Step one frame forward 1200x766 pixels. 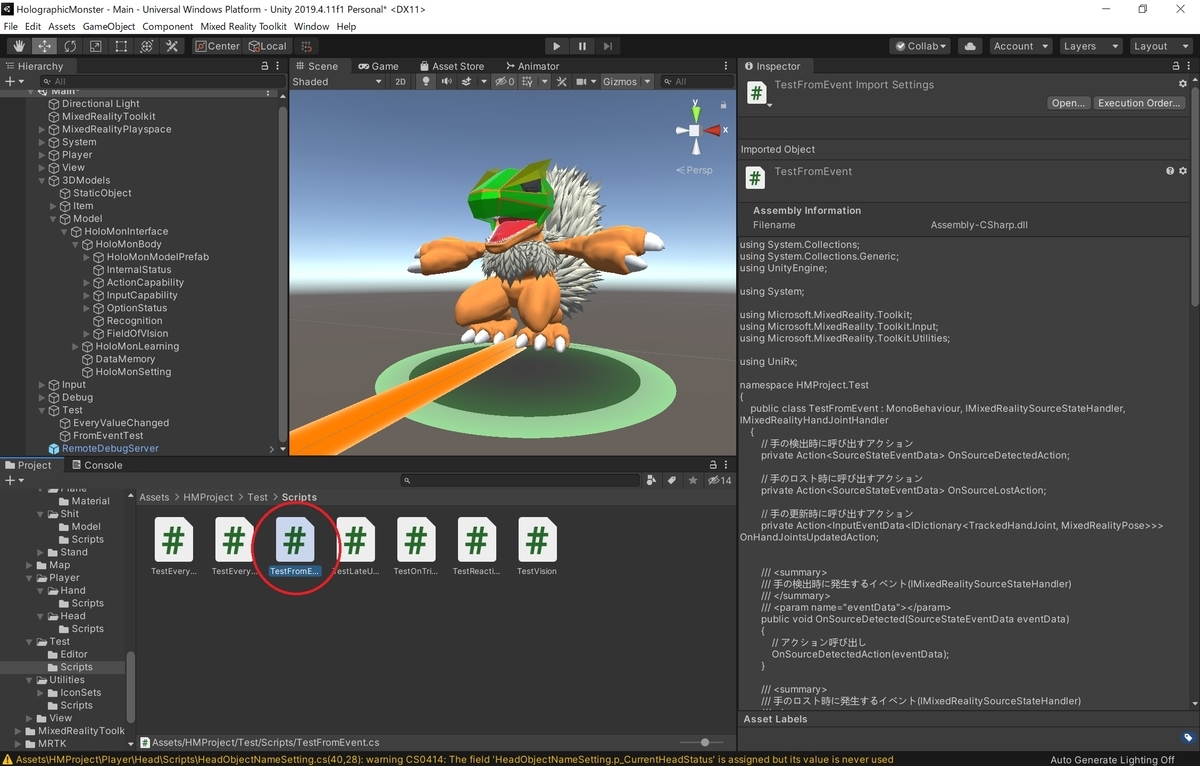(x=608, y=46)
